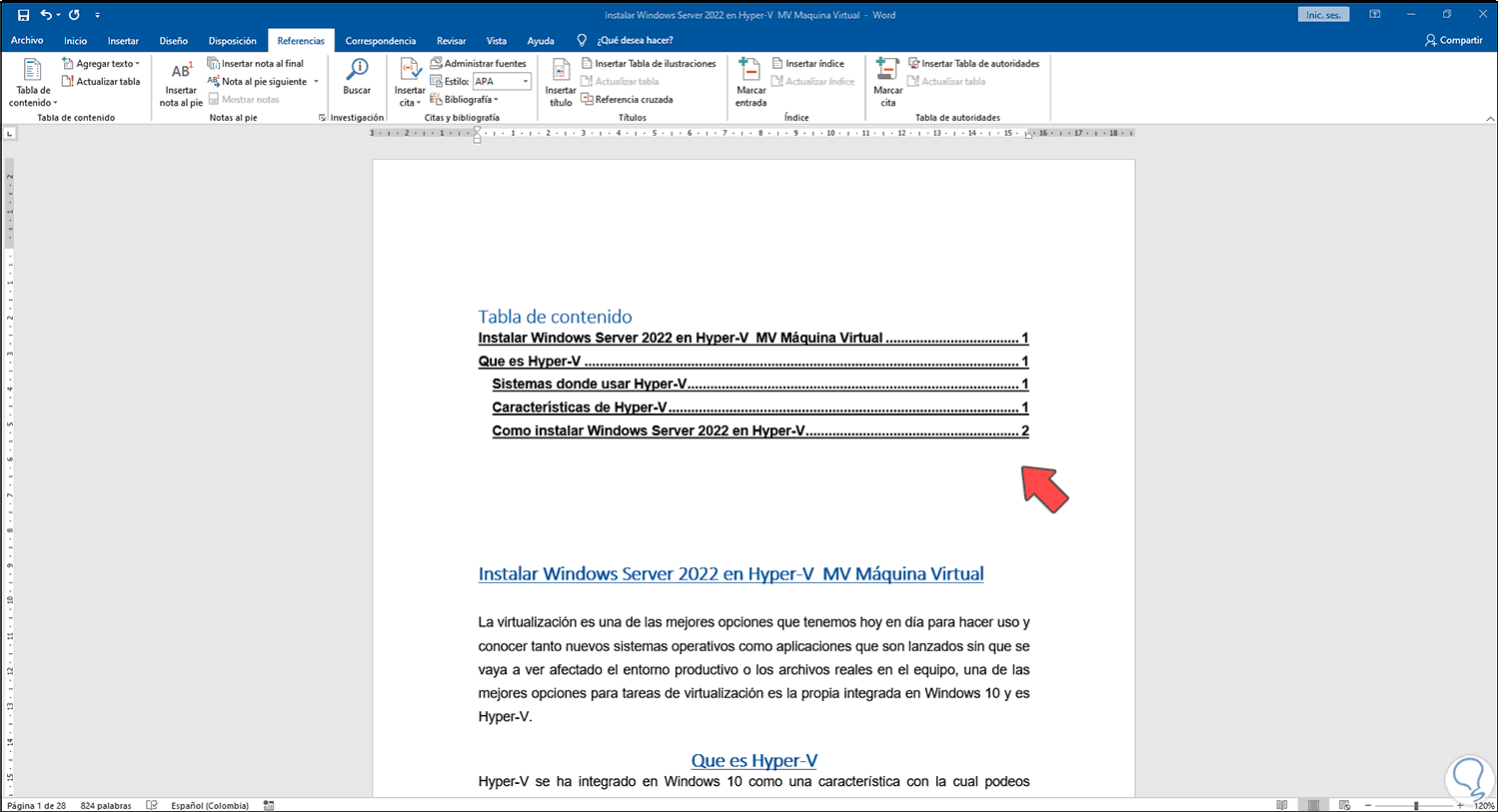1499x812 pixels.
Task: Expand the Agregar texto dropdown
Action: point(137,64)
